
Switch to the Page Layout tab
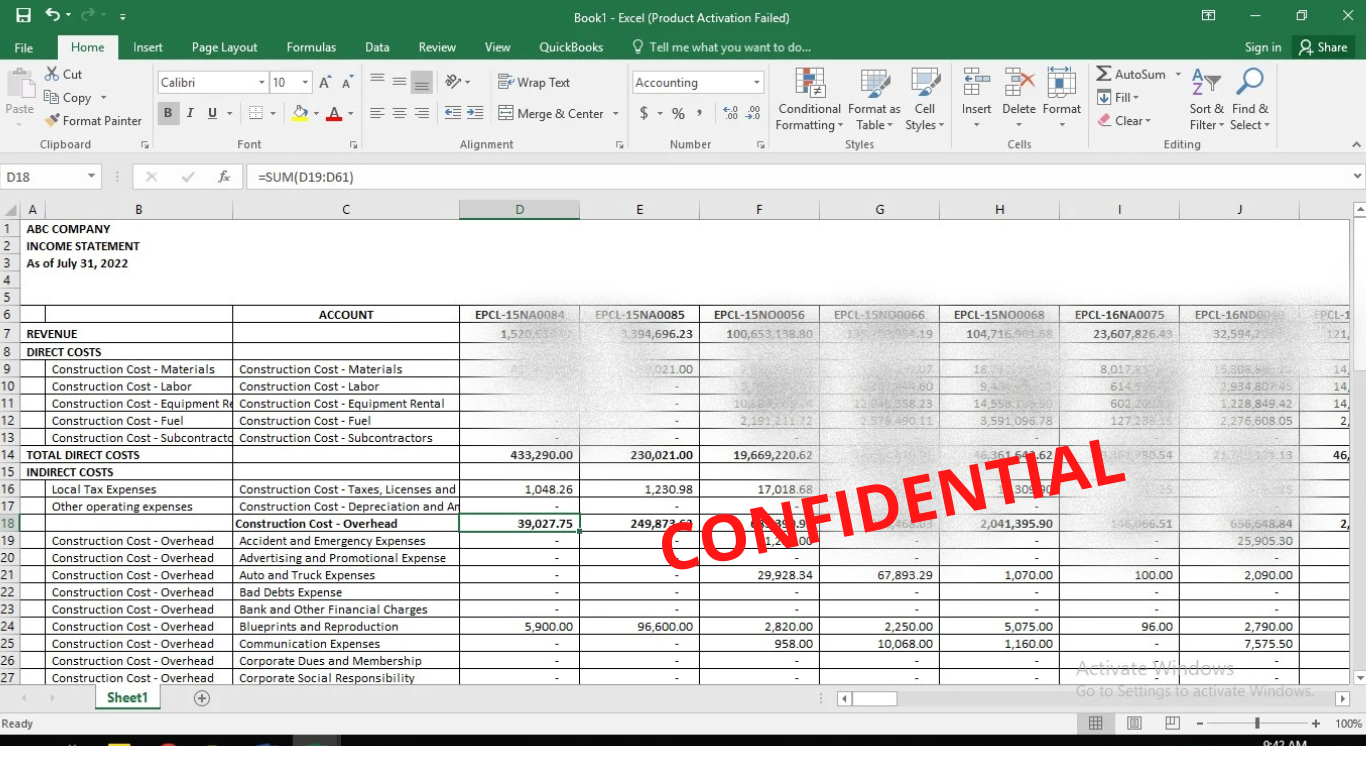click(x=224, y=47)
